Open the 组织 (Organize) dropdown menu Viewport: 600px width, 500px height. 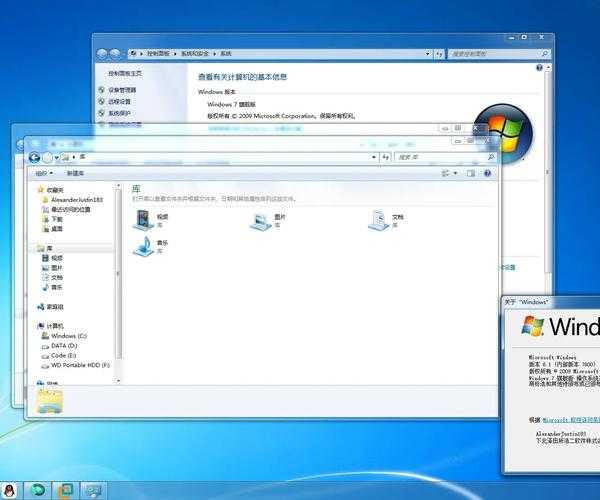pos(42,174)
